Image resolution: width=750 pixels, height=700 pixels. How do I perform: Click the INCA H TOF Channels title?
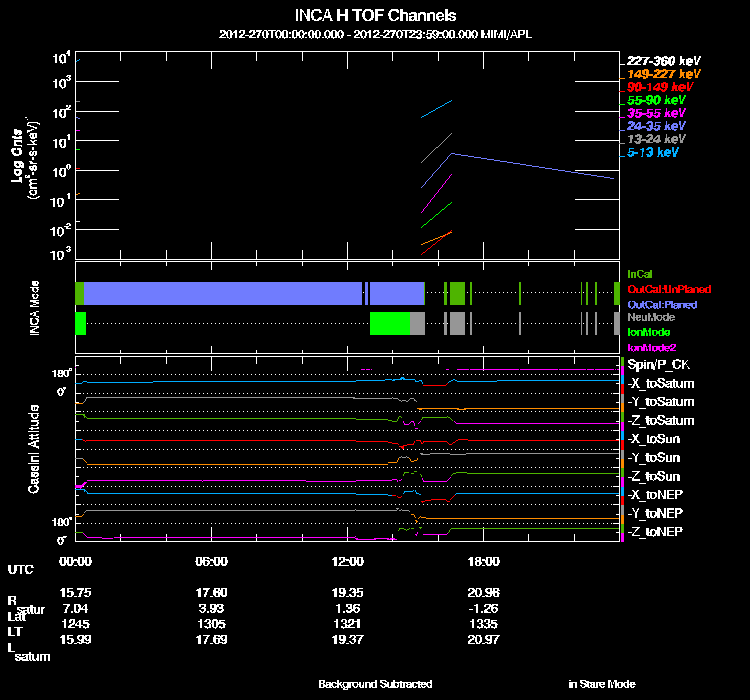point(375,16)
